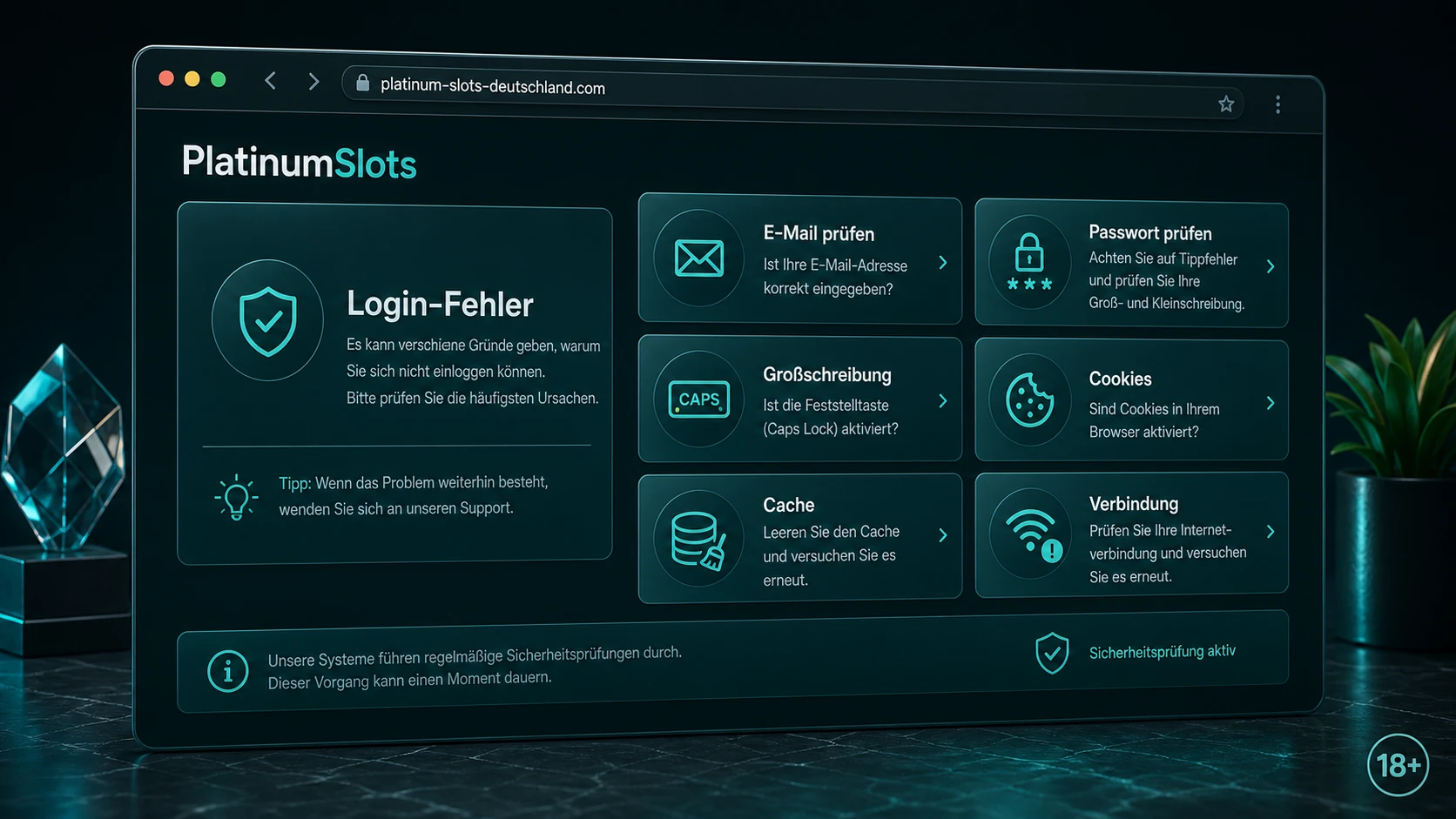Click the padlock icon in address bar
The width and height of the screenshot is (1456, 819).
[363, 83]
